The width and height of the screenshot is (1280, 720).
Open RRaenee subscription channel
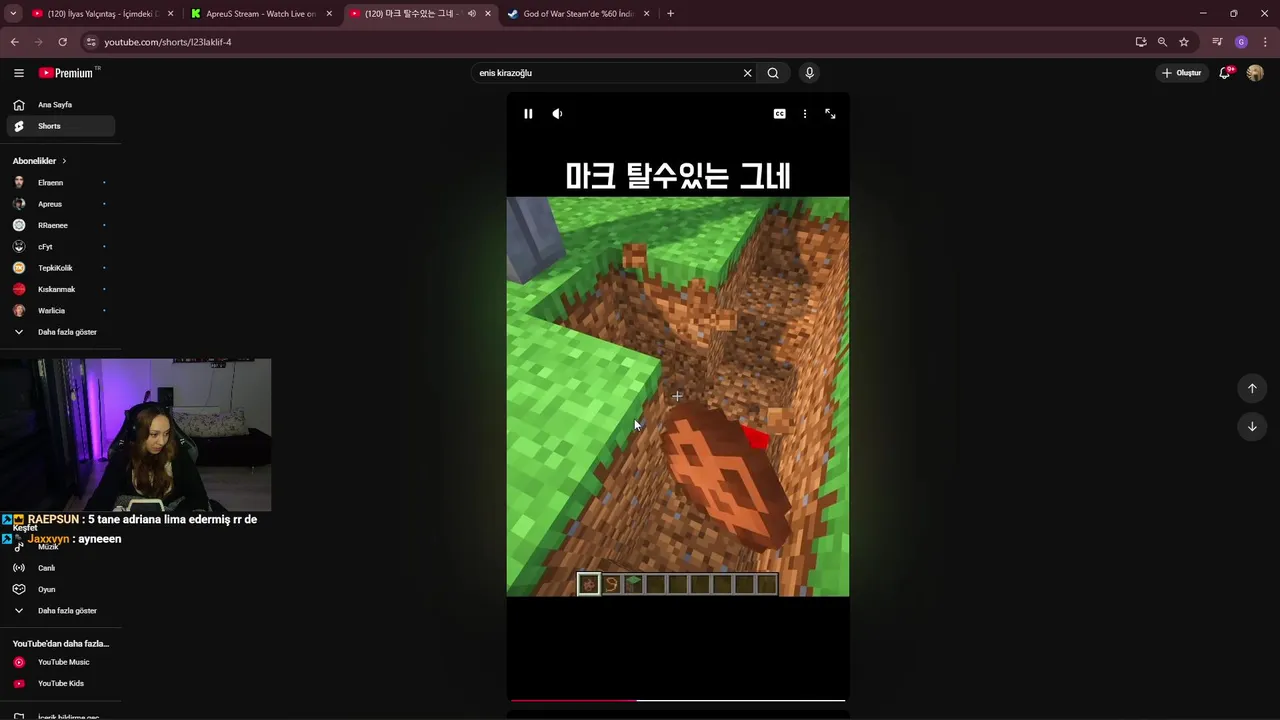(x=60, y=225)
